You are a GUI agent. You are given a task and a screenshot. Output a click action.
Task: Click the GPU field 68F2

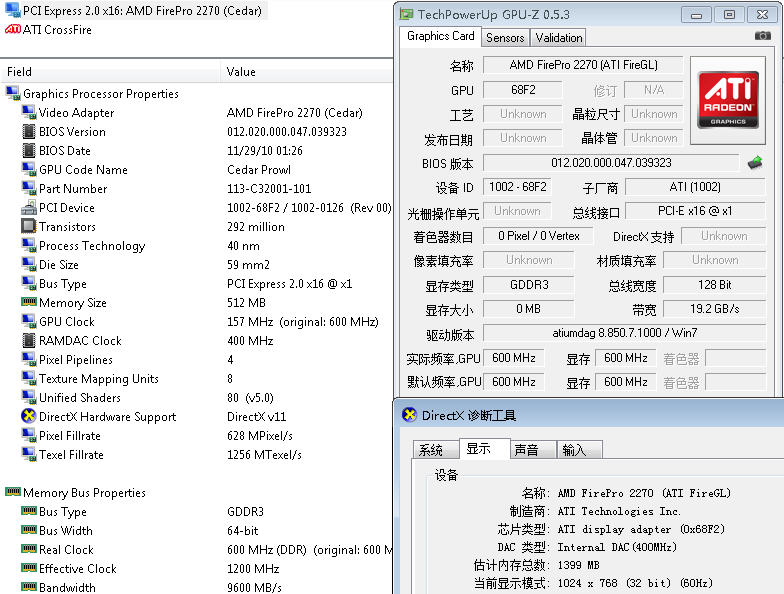coord(523,90)
